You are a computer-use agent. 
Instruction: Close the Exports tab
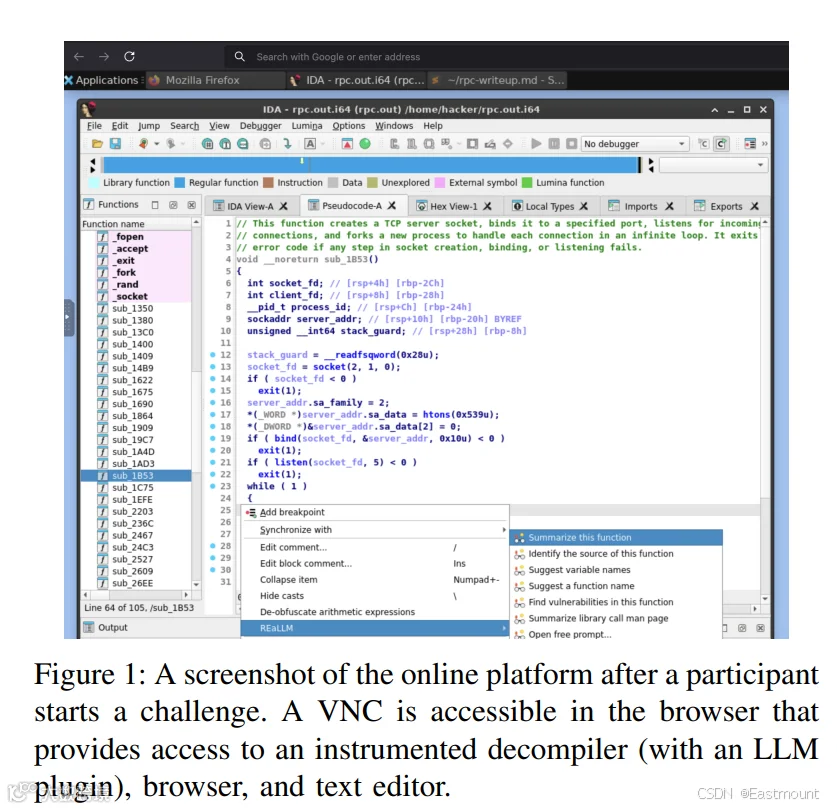[754, 206]
